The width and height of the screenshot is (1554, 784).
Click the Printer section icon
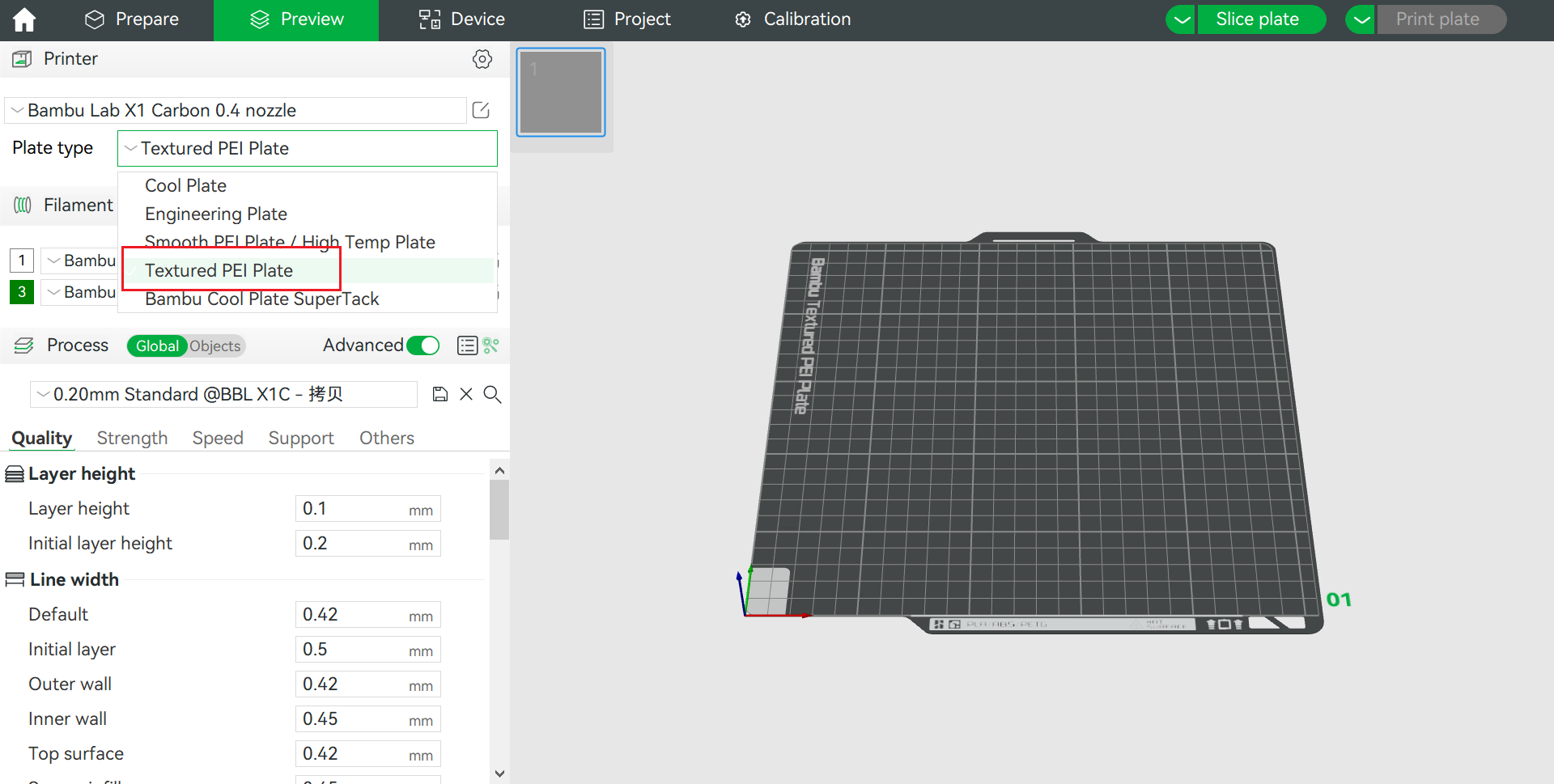(23, 59)
